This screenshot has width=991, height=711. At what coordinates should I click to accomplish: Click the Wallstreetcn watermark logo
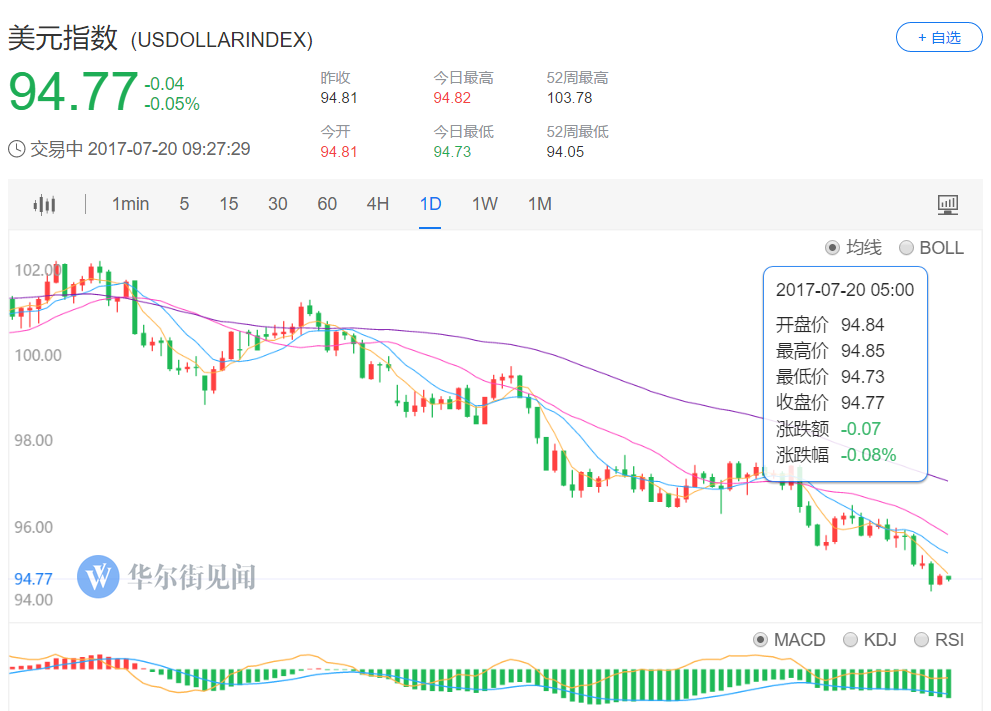click(x=98, y=577)
